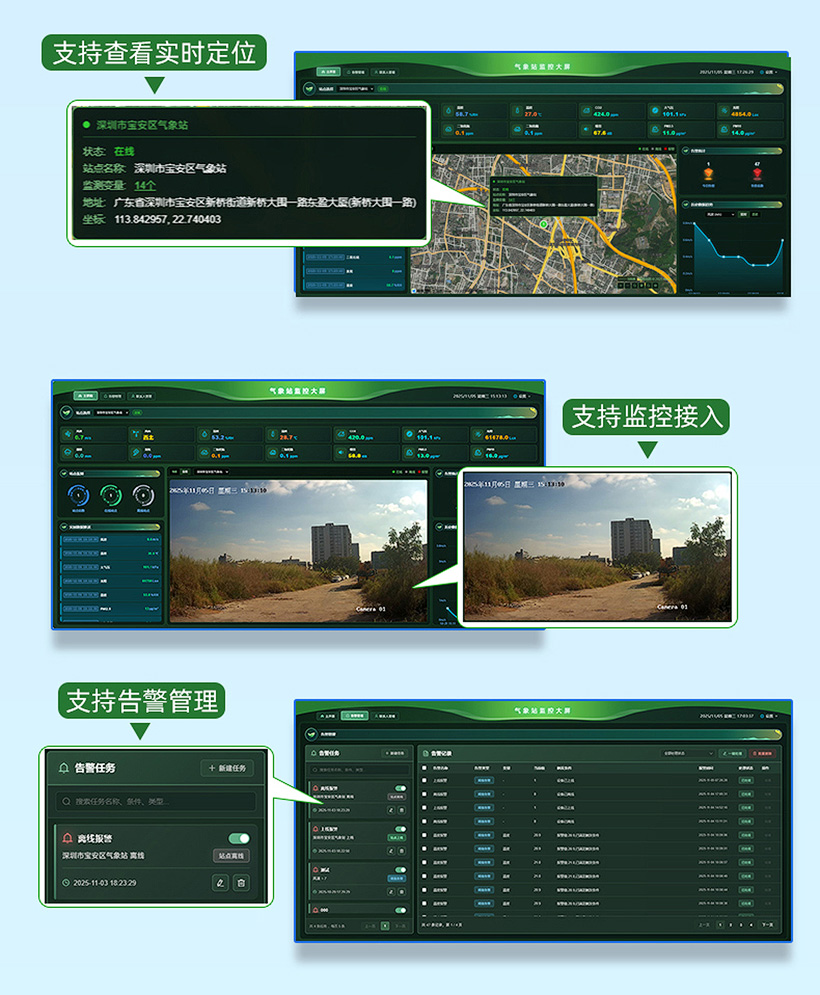This screenshot has height=995, width=820.
Task: Click the edit pencil icon on 离线报警 task
Action: tap(220, 883)
